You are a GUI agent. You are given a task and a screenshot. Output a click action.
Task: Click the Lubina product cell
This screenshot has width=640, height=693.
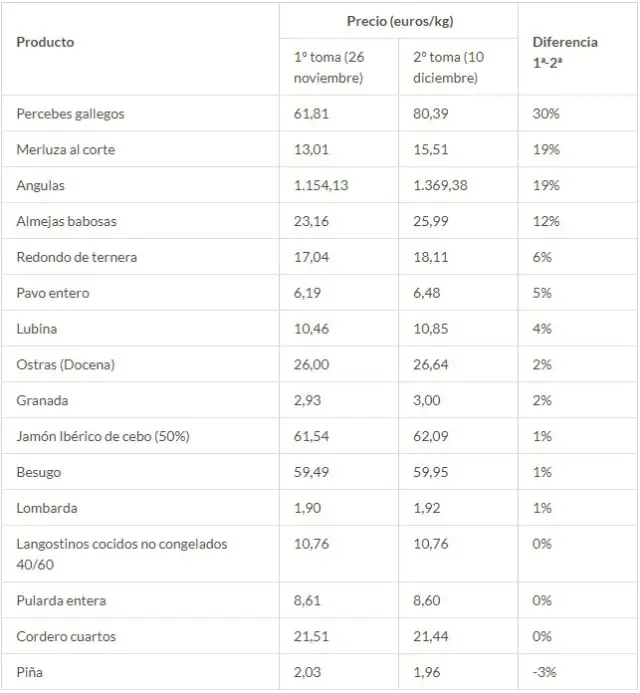coord(37,329)
